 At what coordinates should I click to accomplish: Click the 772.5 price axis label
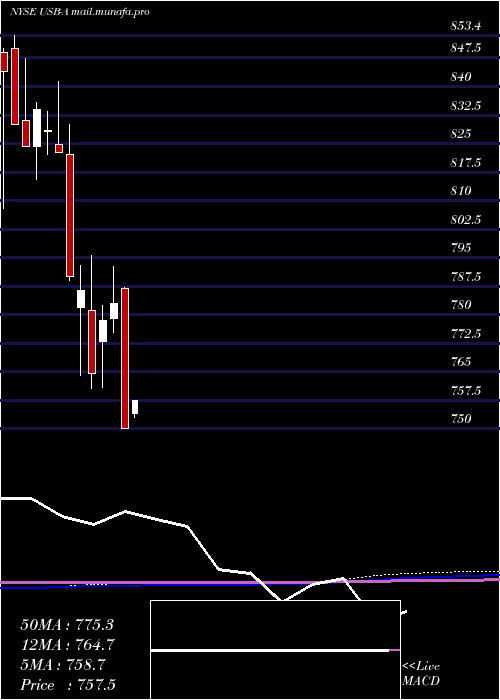tap(466, 333)
